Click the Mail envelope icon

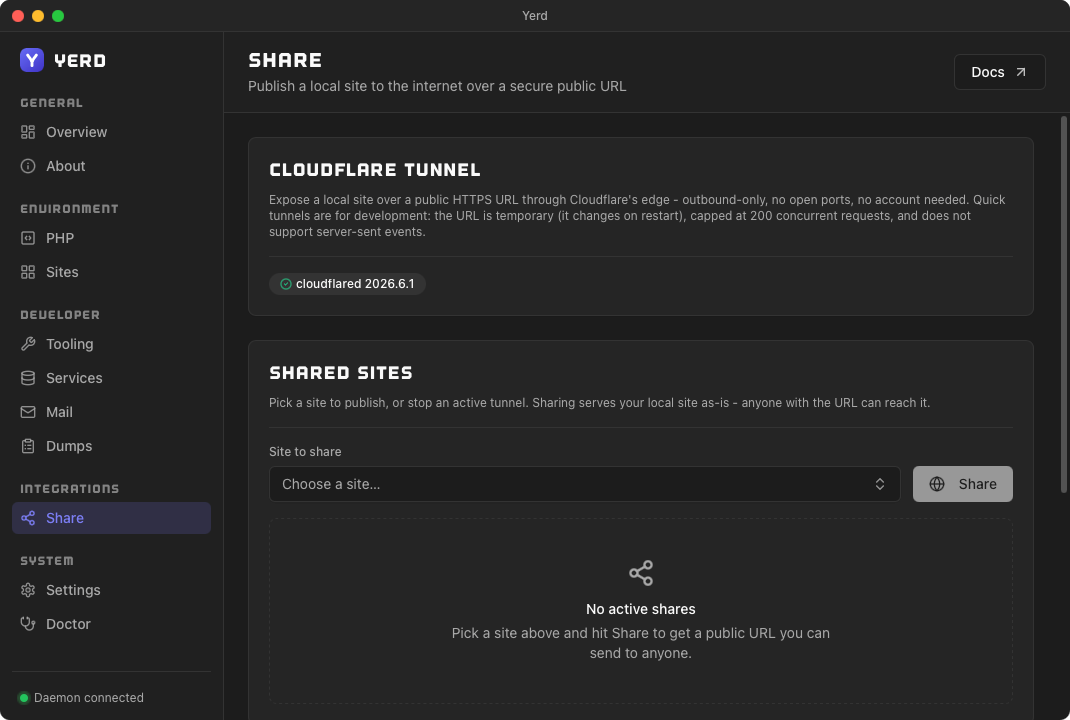(x=28, y=412)
